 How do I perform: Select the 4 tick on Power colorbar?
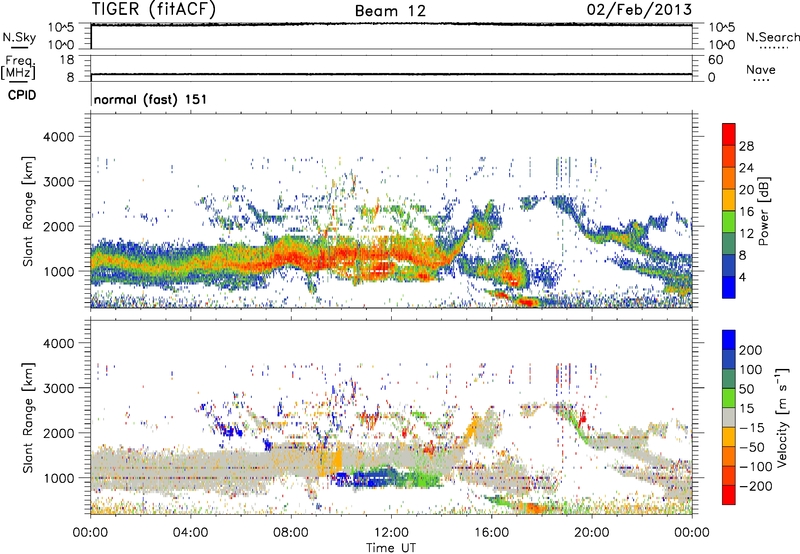coord(743,278)
